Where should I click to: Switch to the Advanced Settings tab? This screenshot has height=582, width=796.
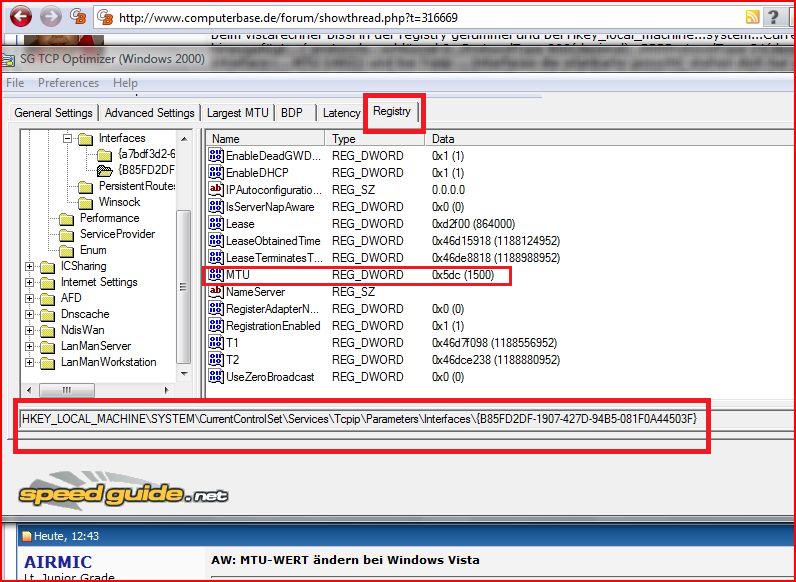point(150,113)
